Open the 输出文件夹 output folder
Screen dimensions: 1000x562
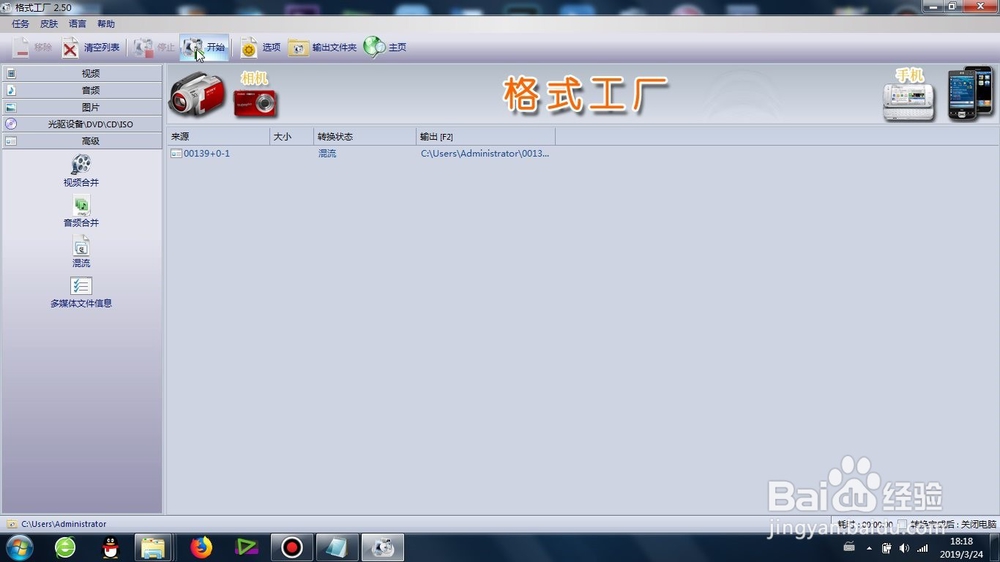click(322, 48)
